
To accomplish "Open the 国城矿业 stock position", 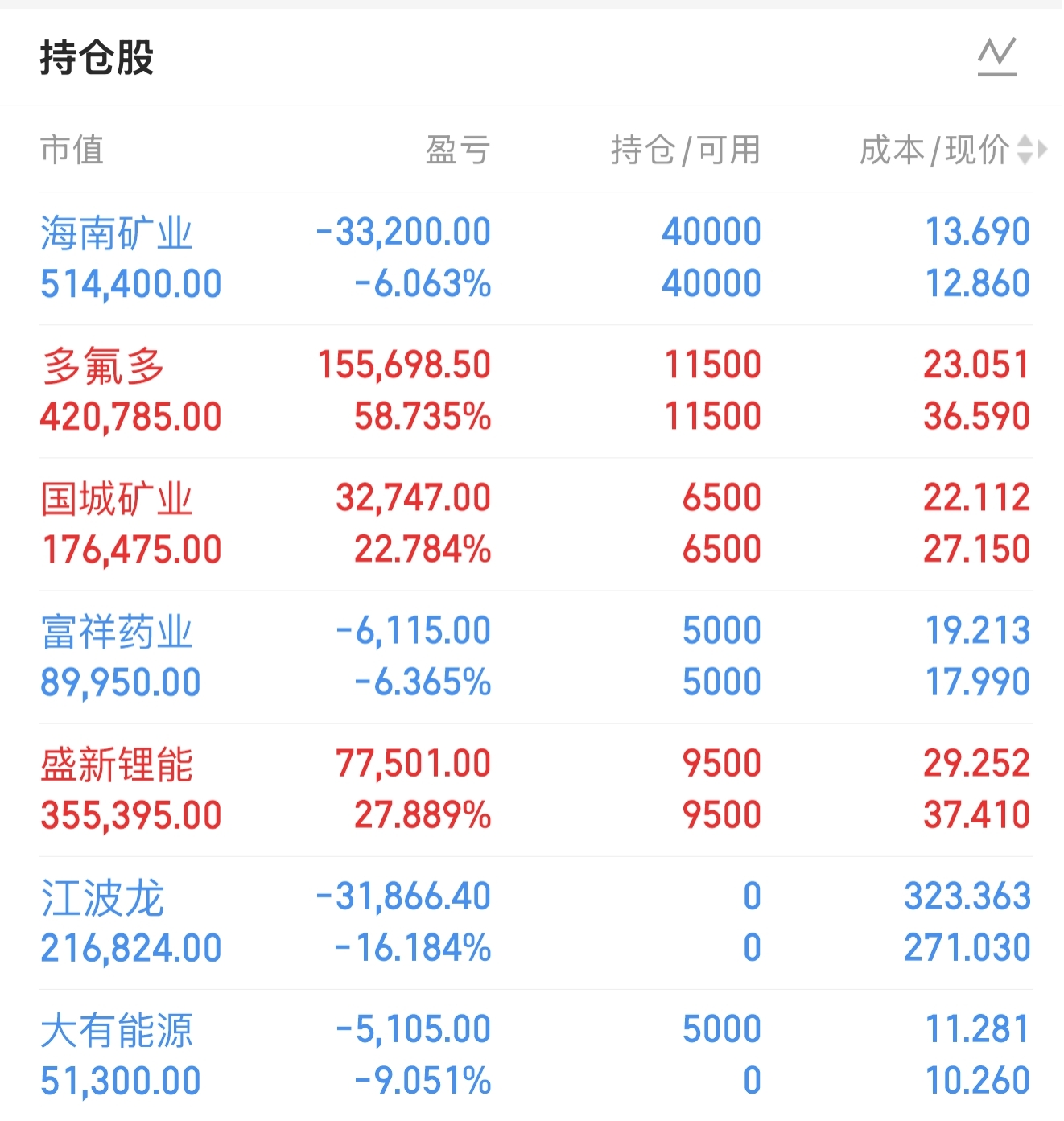I will (535, 524).
